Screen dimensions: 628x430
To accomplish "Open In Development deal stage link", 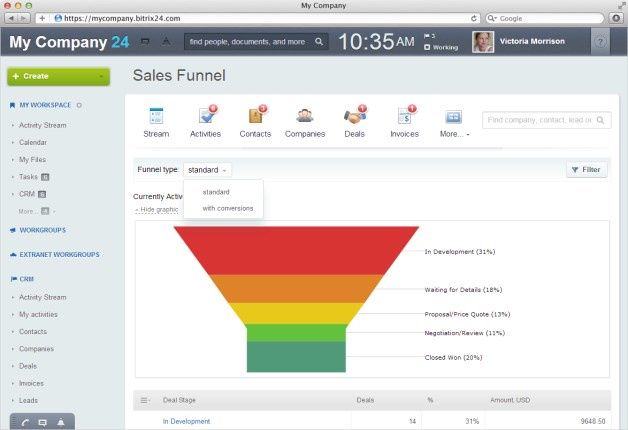I will coord(186,421).
